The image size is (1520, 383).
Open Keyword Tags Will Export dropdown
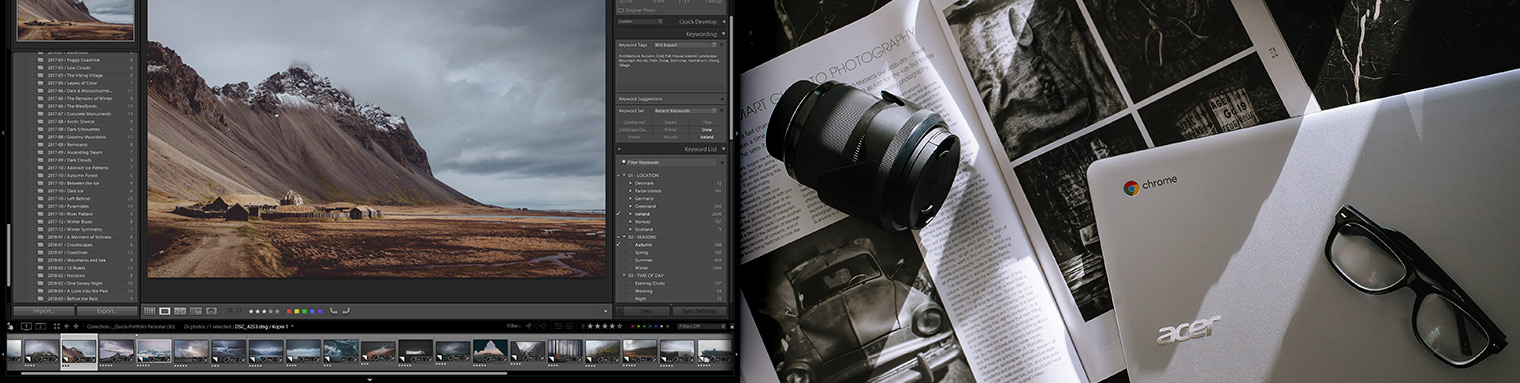pos(685,45)
